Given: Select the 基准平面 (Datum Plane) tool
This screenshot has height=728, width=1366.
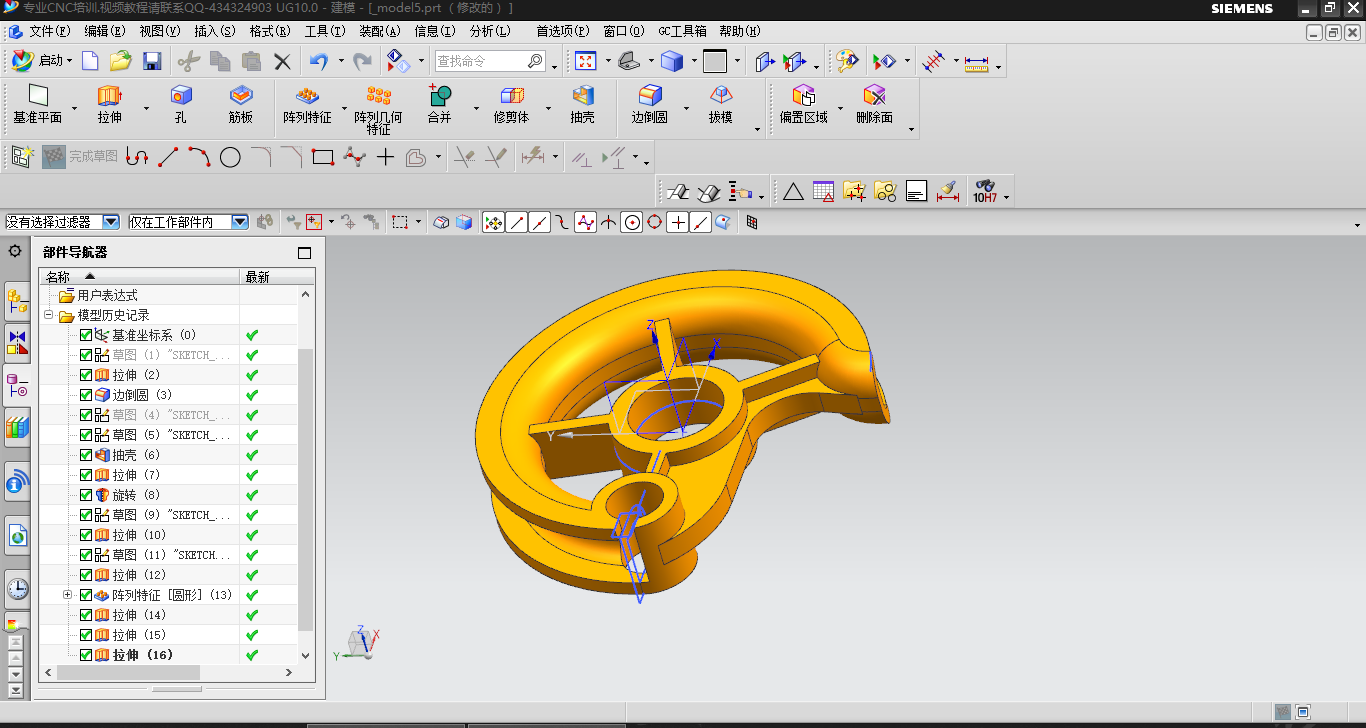Looking at the screenshot, I should (x=38, y=97).
